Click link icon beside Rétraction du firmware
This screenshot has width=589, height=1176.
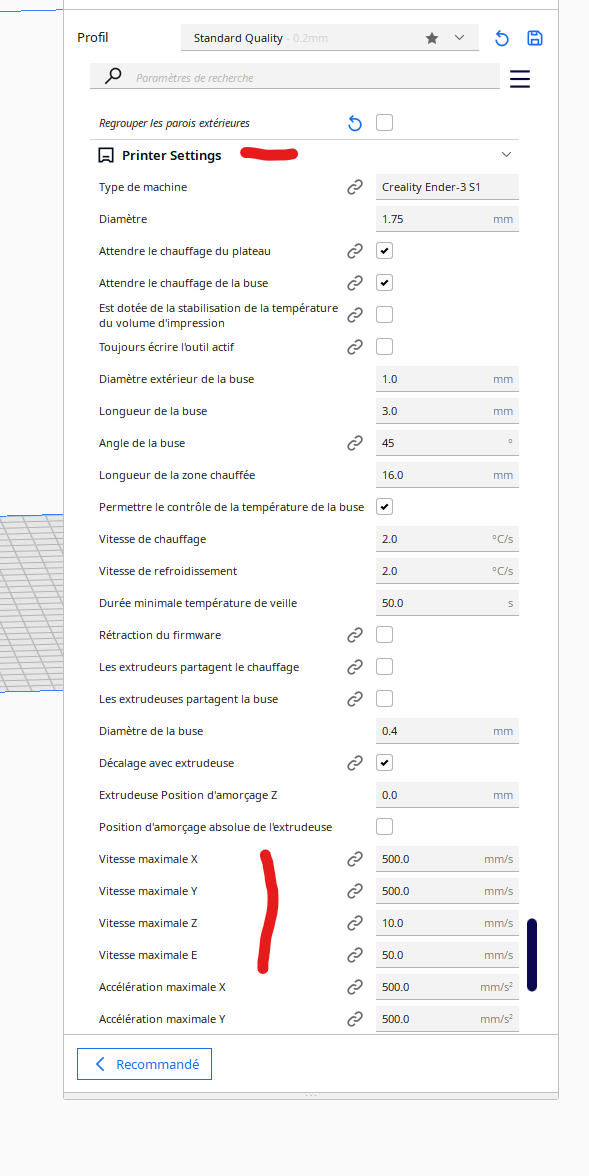click(355, 635)
